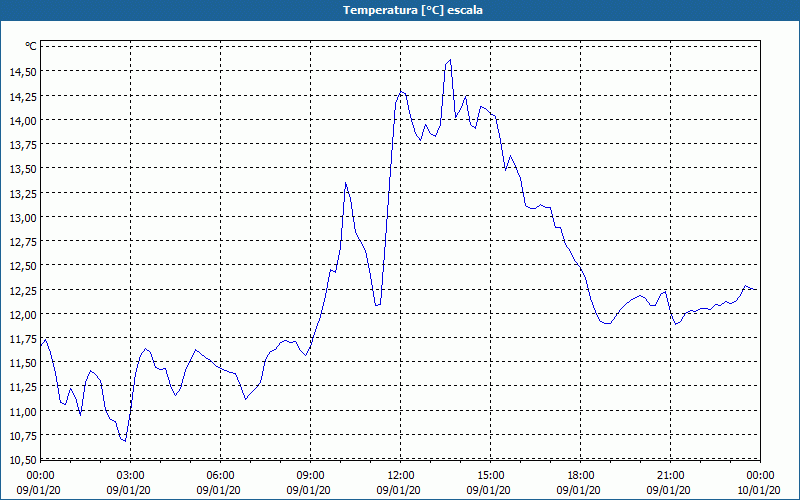
Task: Pick the 13,50 y-axis label
Action: 23,169
